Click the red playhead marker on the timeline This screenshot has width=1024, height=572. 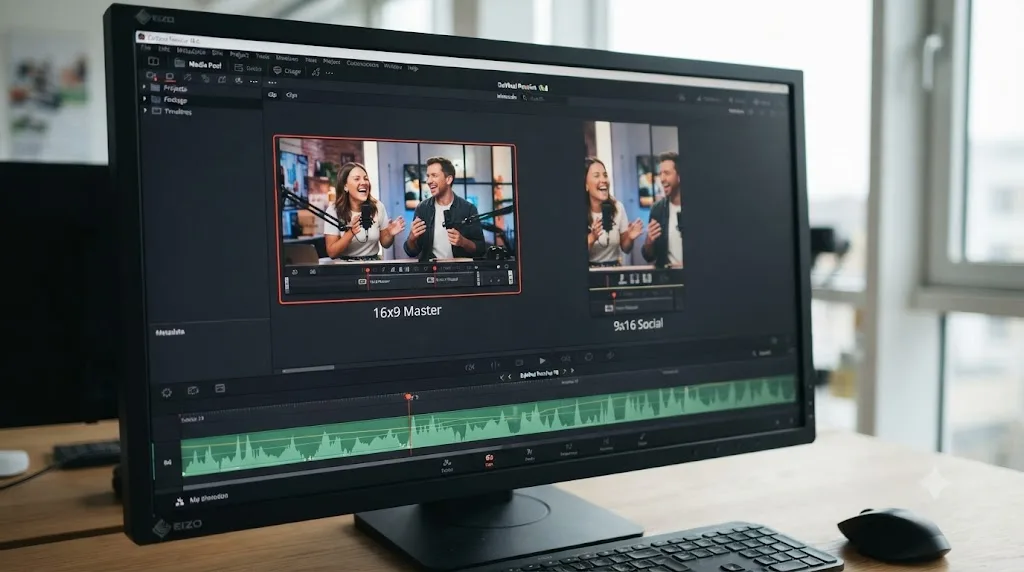tap(408, 397)
